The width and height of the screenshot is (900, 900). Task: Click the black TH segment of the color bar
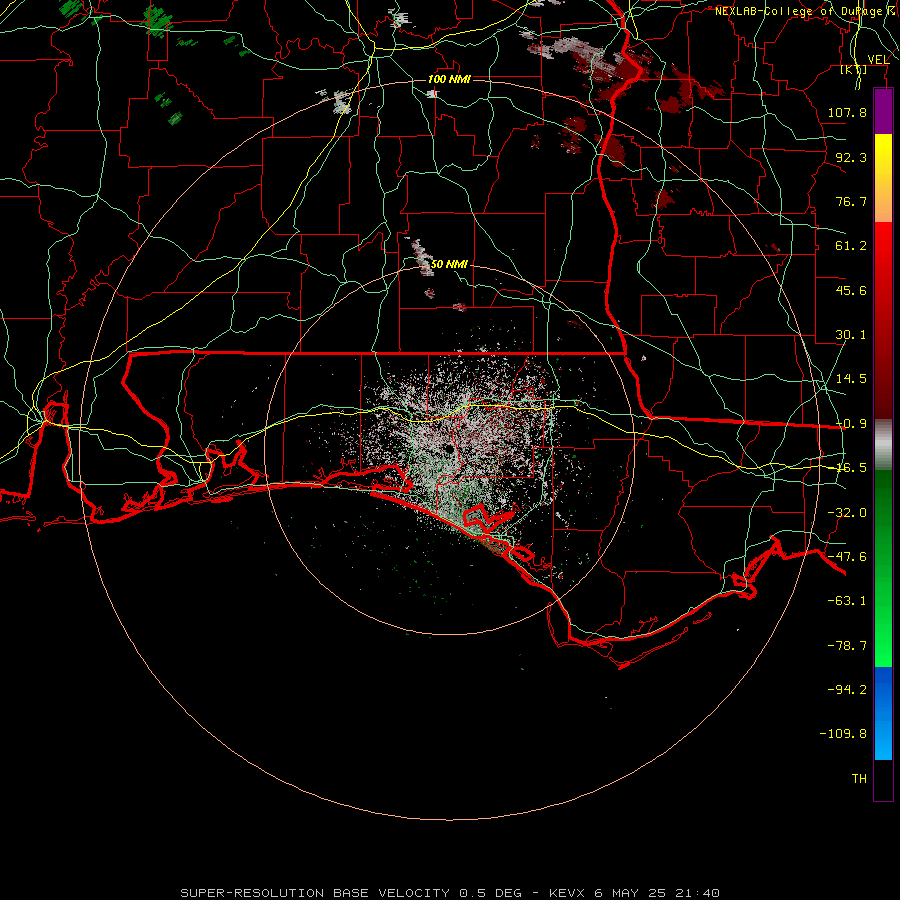point(883,780)
